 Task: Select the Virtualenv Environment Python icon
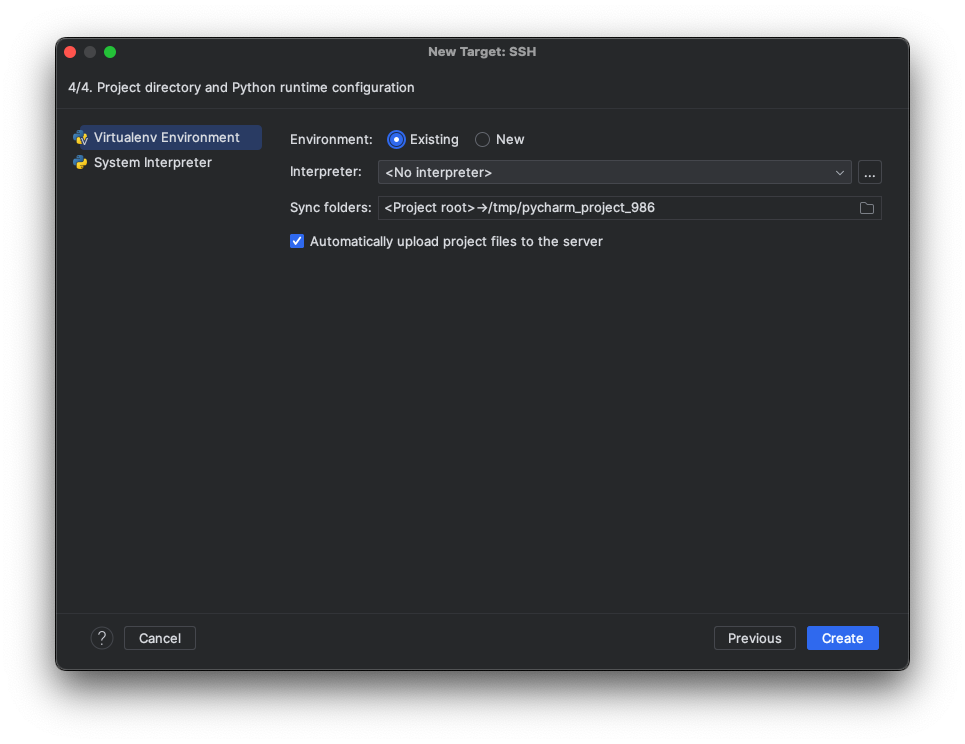point(81,137)
